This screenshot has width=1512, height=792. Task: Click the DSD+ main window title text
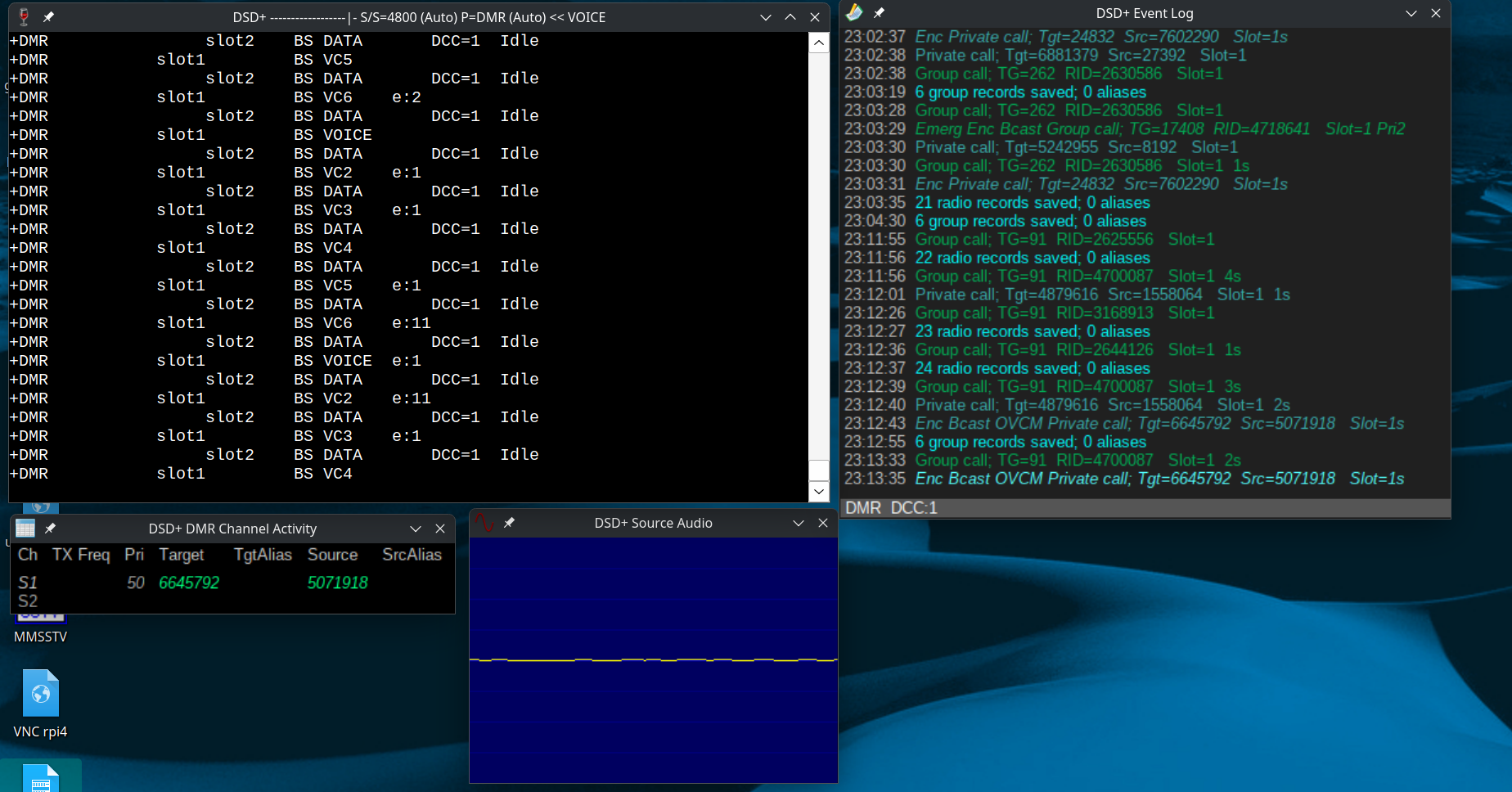click(419, 17)
